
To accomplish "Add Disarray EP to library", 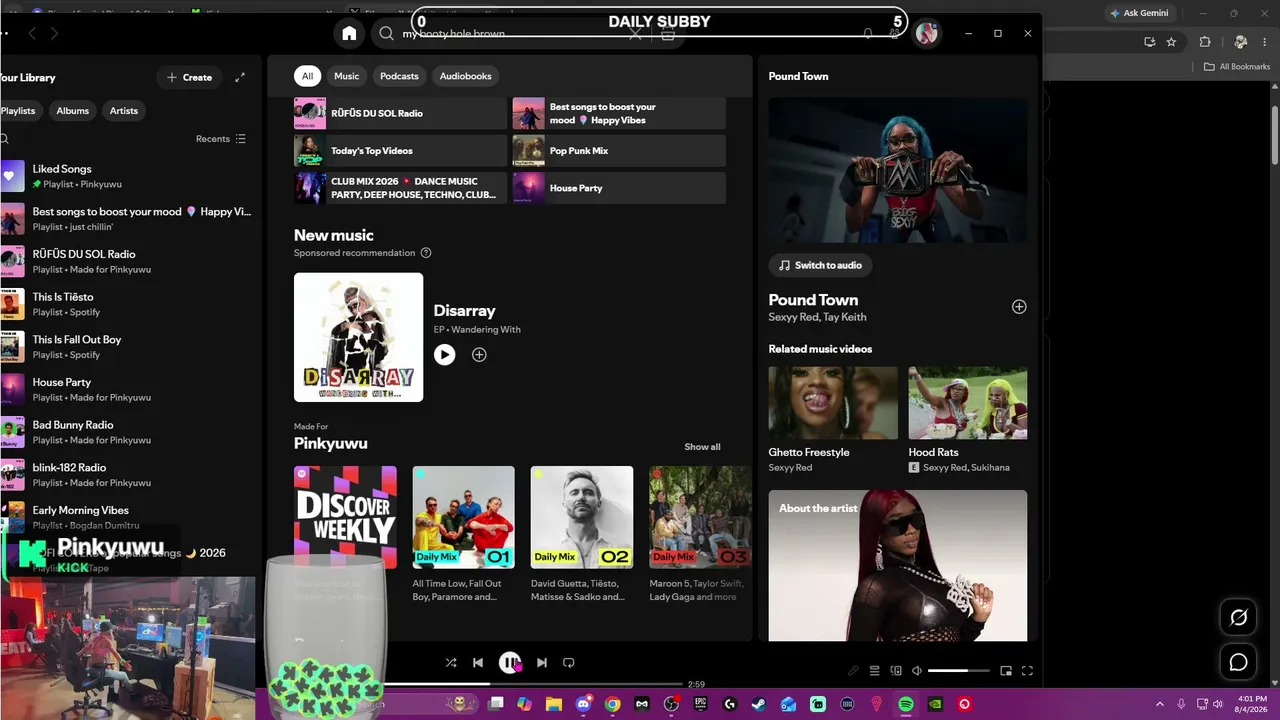I will [x=479, y=355].
